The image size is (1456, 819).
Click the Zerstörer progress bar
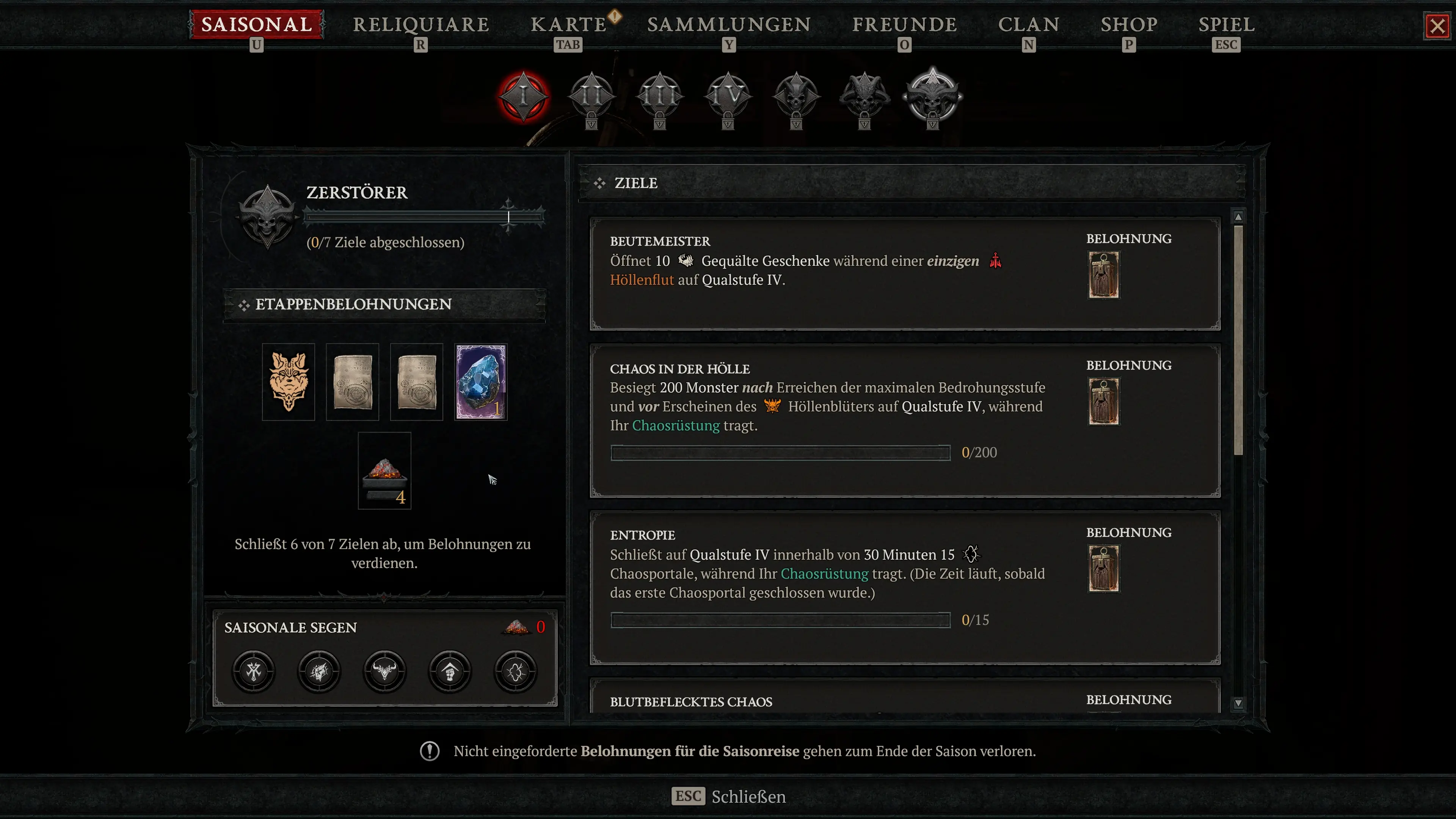point(425,217)
